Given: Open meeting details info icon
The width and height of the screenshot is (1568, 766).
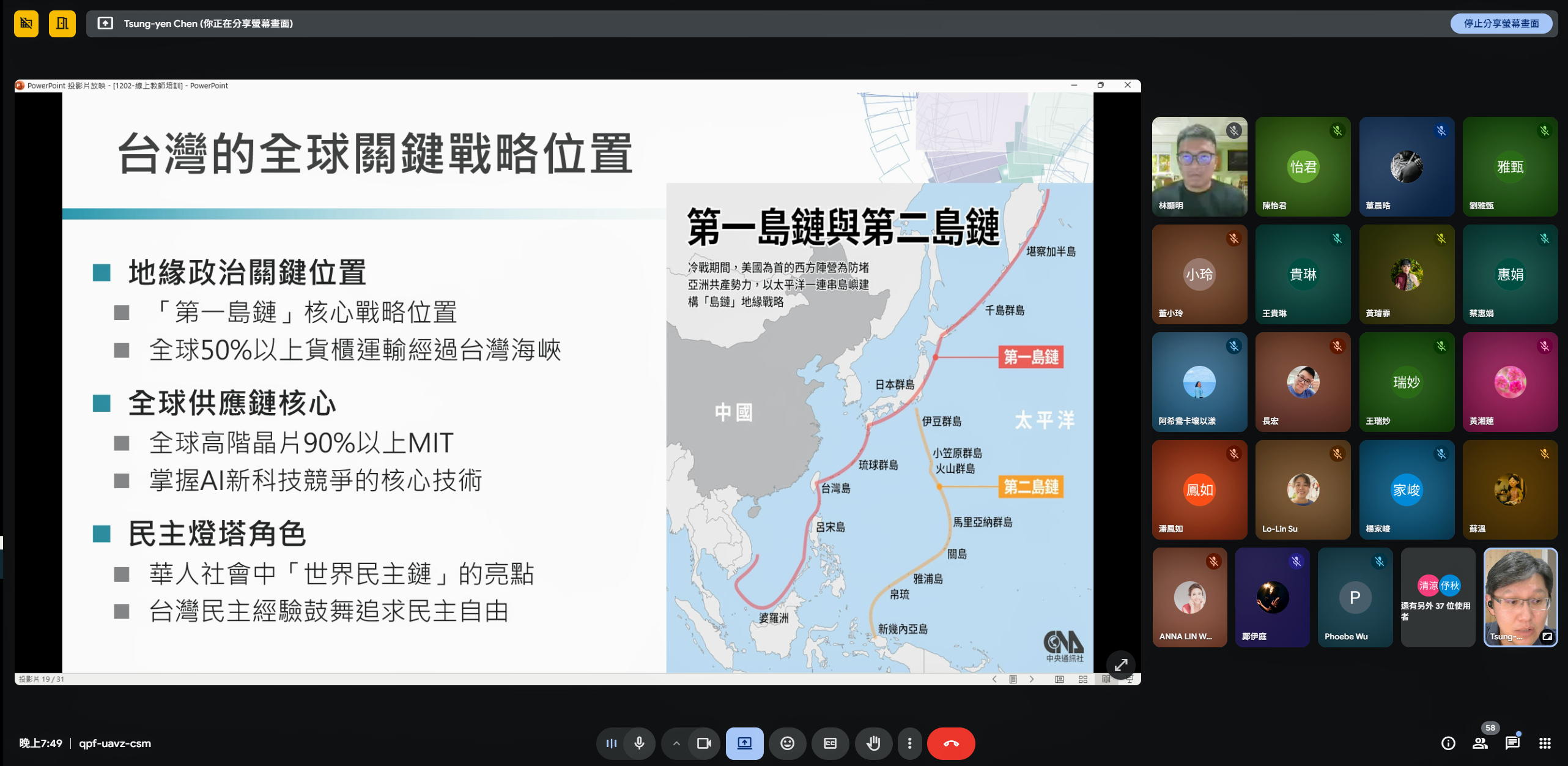Looking at the screenshot, I should point(1448,743).
